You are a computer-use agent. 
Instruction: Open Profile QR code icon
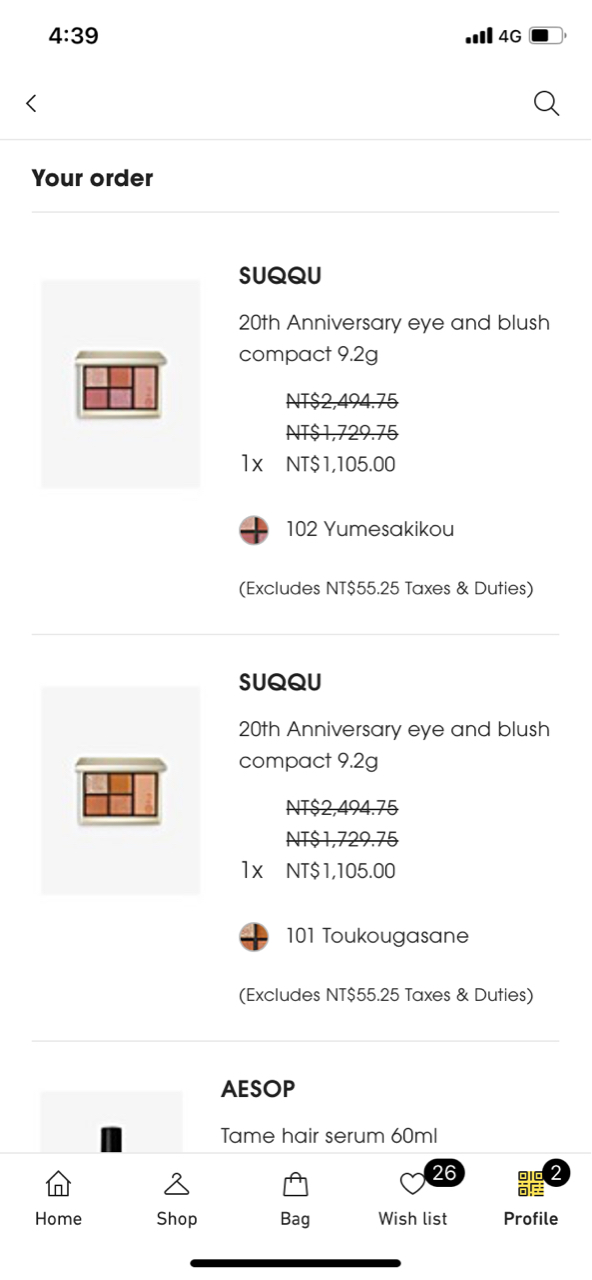(x=530, y=1184)
